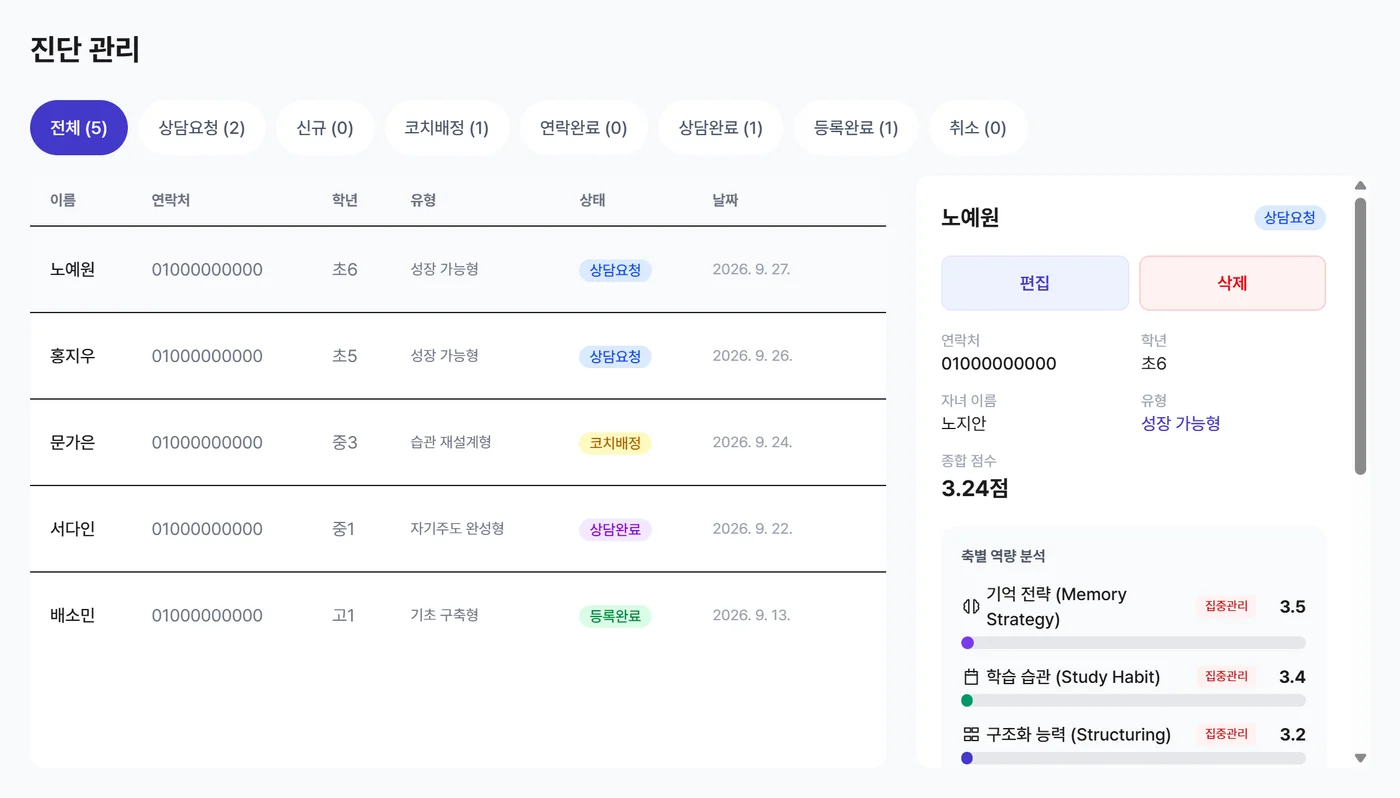This screenshot has height=798, width=1400.
Task: Select the 상담완료 (1) tab
Action: point(721,128)
